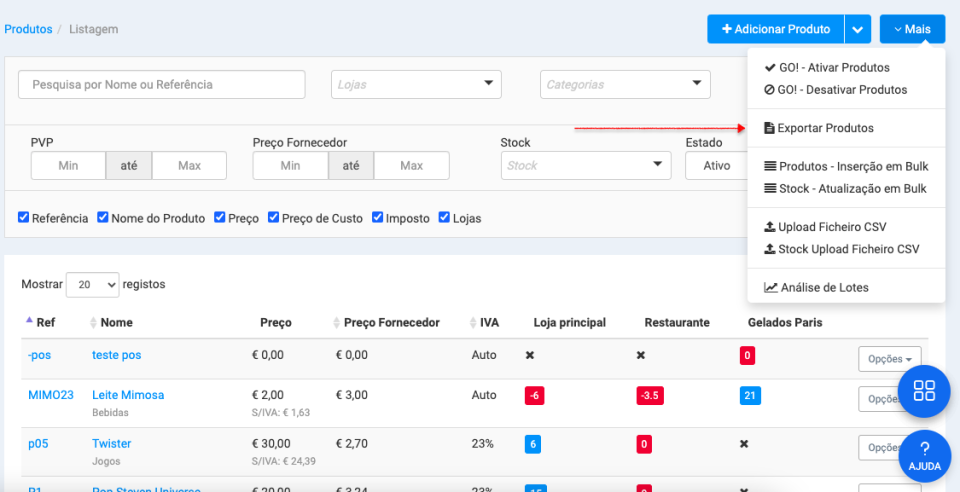Open the Lojas filter dropdown
The image size is (960, 492).
click(x=416, y=85)
